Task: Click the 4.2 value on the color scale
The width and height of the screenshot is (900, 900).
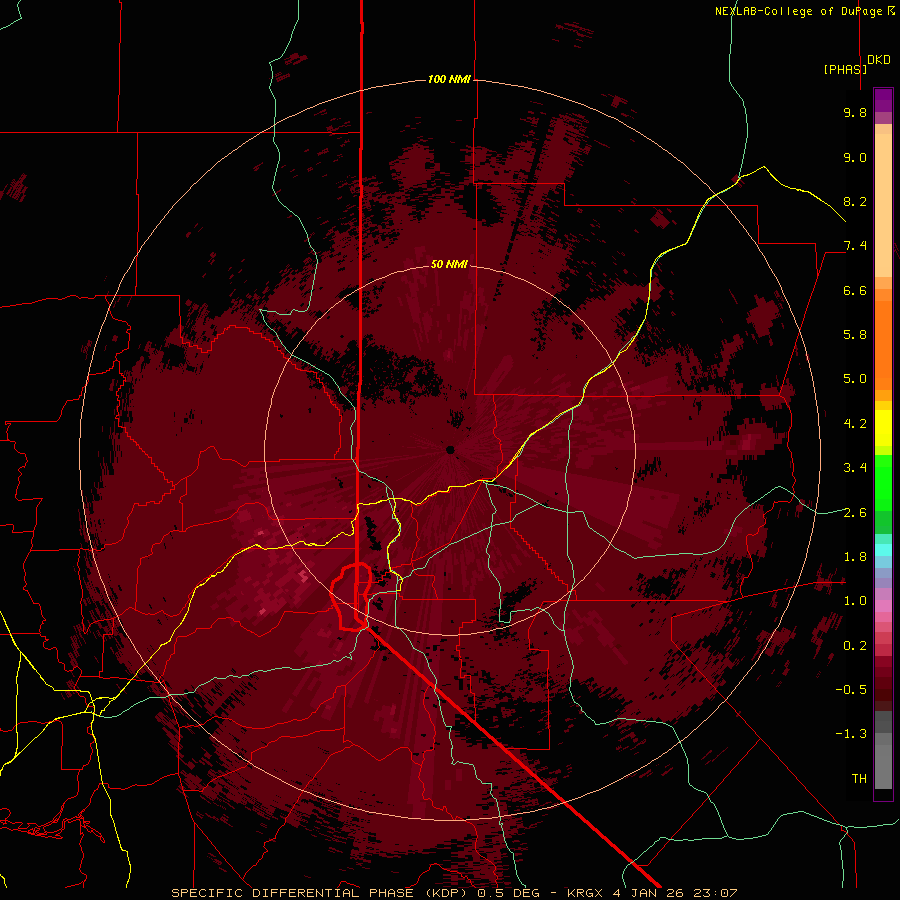Action: pos(855,424)
